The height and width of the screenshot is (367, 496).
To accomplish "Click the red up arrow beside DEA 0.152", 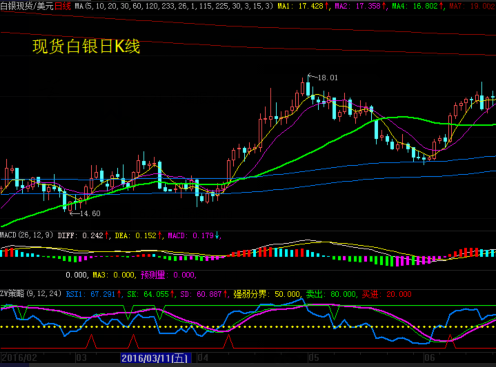I will tap(160, 236).
